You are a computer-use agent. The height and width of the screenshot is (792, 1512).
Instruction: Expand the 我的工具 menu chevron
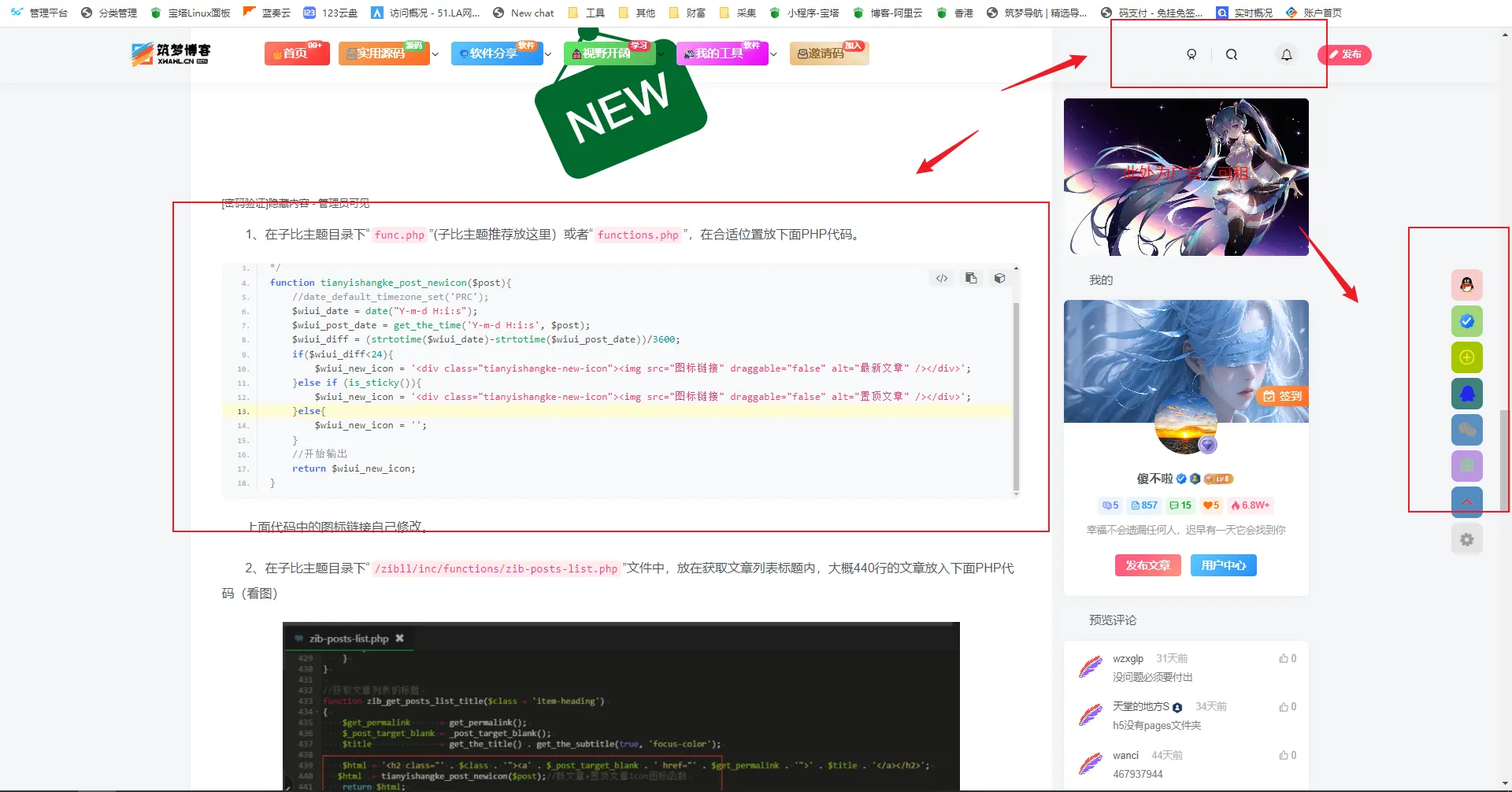pyautogui.click(x=773, y=54)
